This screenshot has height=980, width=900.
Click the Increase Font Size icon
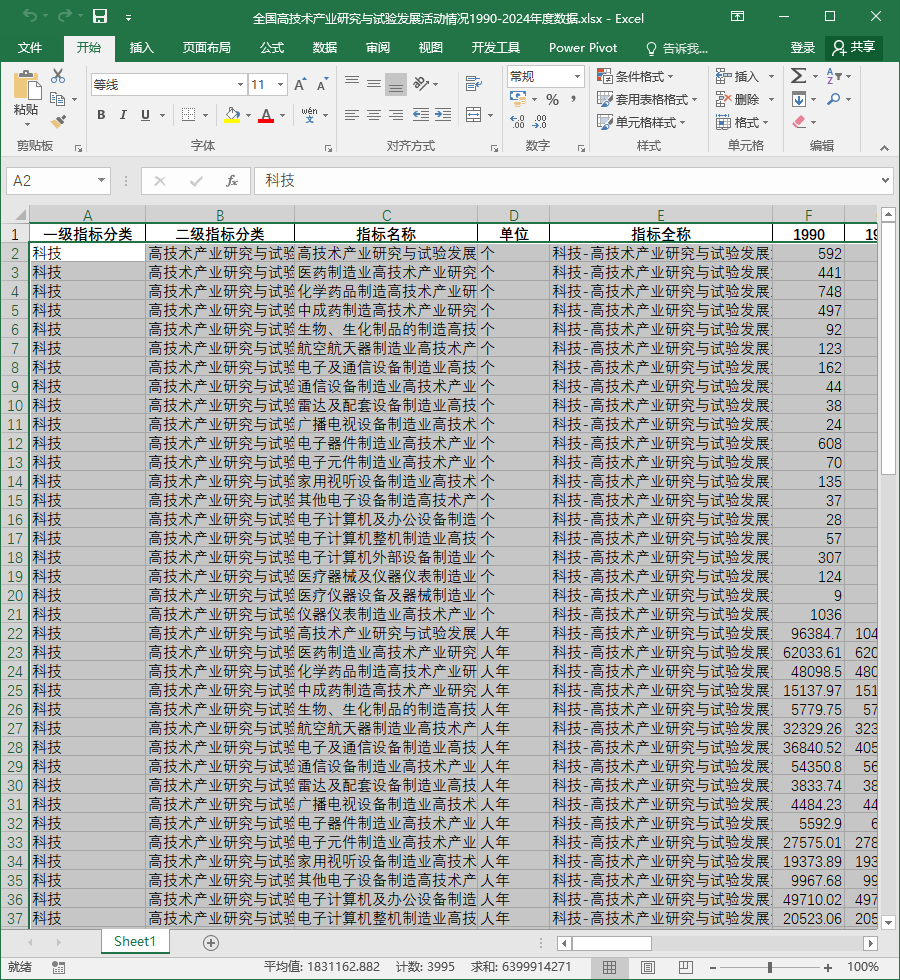[301, 84]
